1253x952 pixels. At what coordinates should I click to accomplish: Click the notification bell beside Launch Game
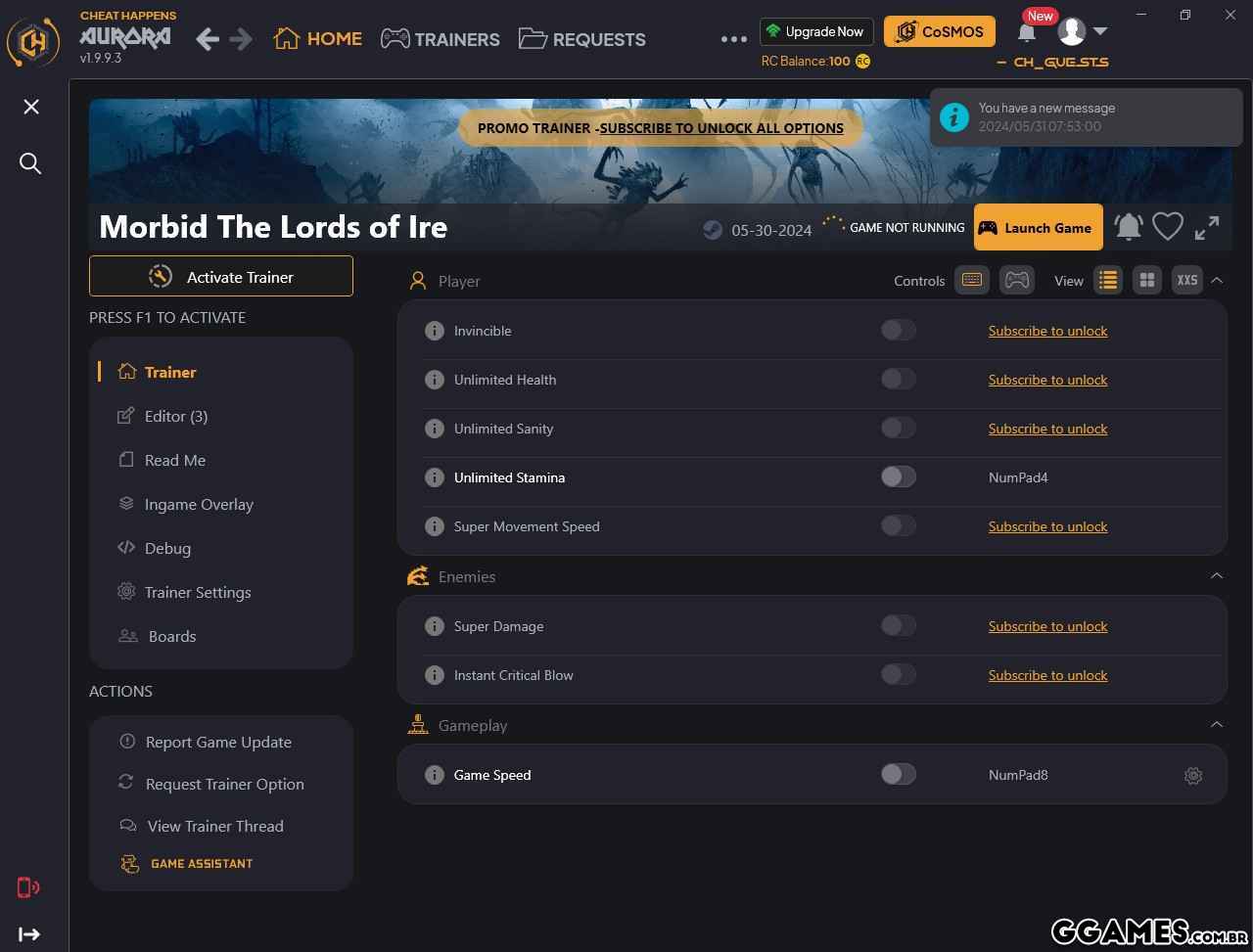(x=1128, y=227)
